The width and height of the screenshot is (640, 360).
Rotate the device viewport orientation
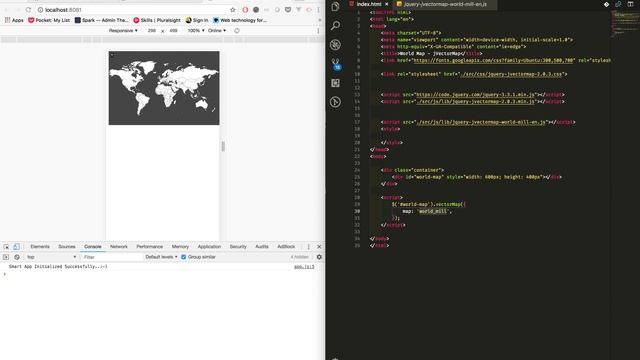tap(237, 31)
